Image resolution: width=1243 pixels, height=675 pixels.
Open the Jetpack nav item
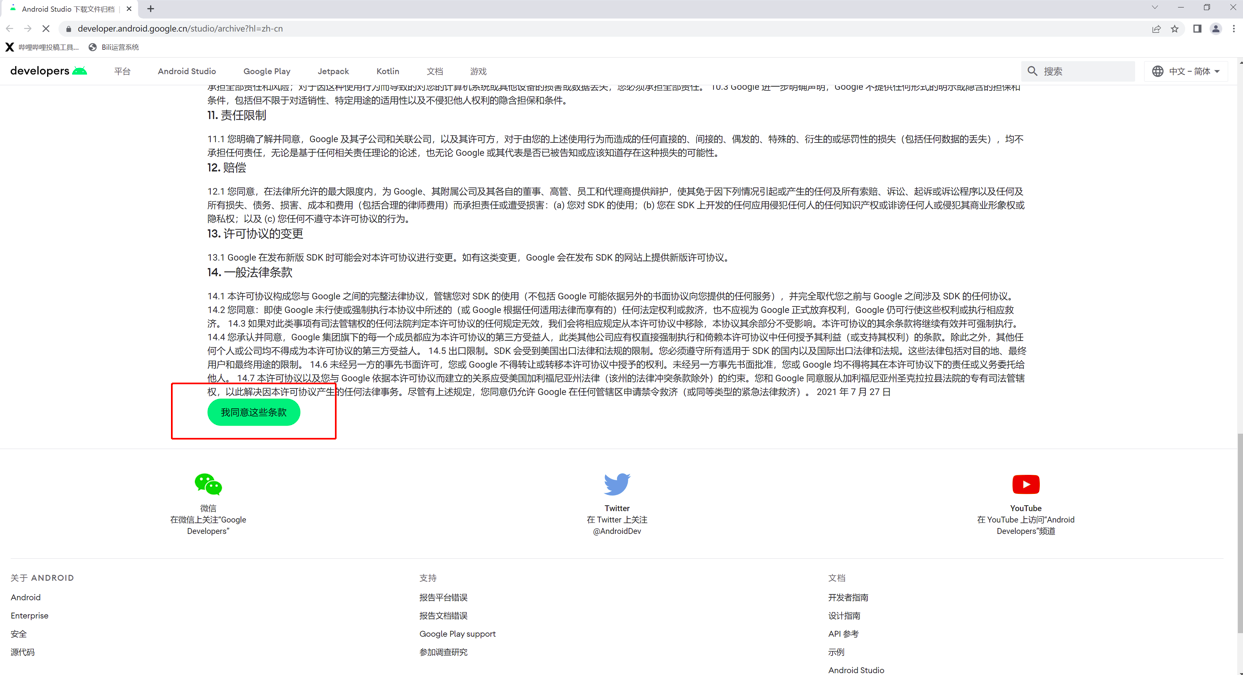tap(333, 71)
